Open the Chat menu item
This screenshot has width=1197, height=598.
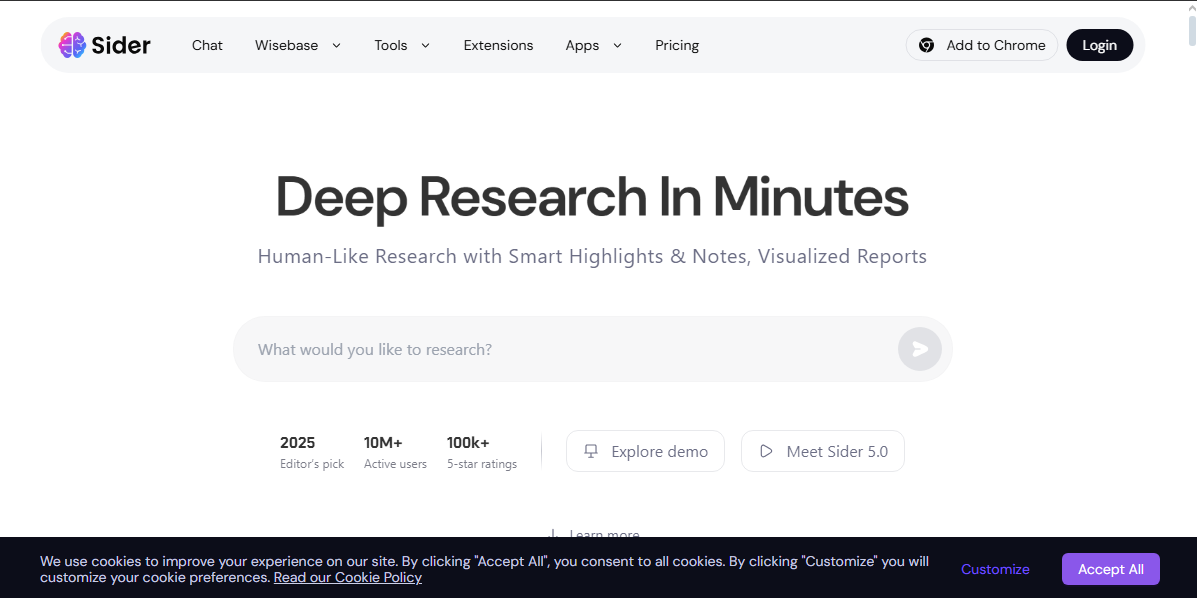(x=207, y=45)
